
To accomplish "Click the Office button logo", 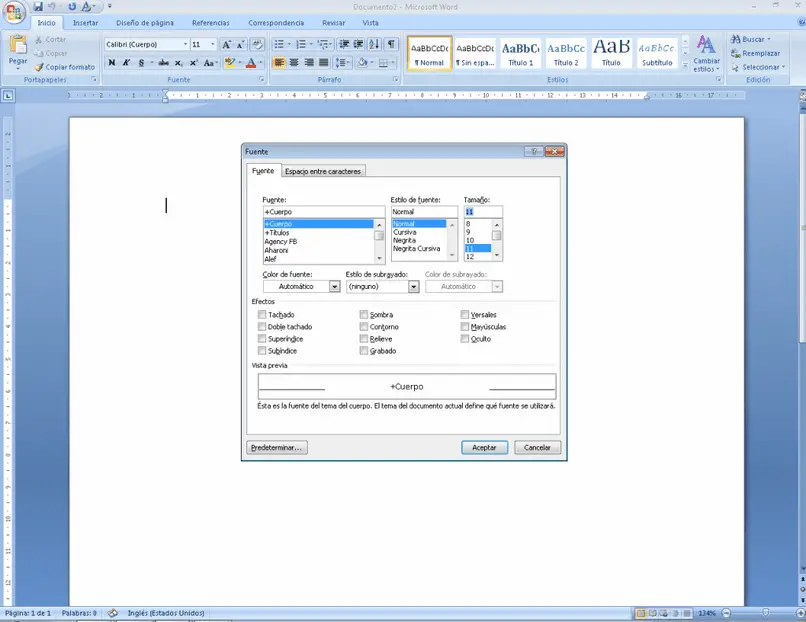I will 14,12.
